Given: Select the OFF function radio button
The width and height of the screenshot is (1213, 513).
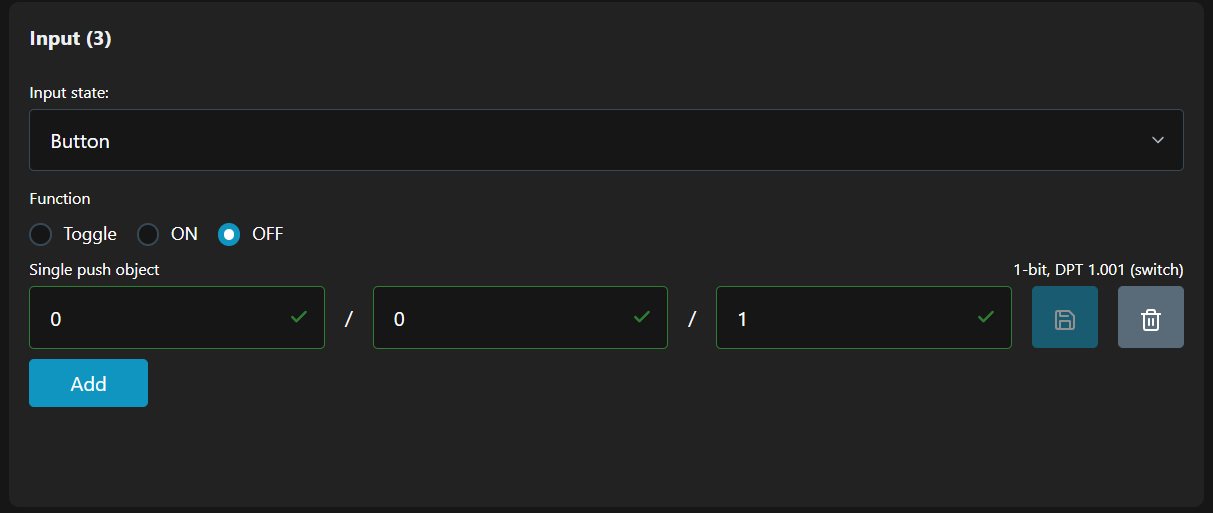Looking at the screenshot, I should pyautogui.click(x=229, y=235).
